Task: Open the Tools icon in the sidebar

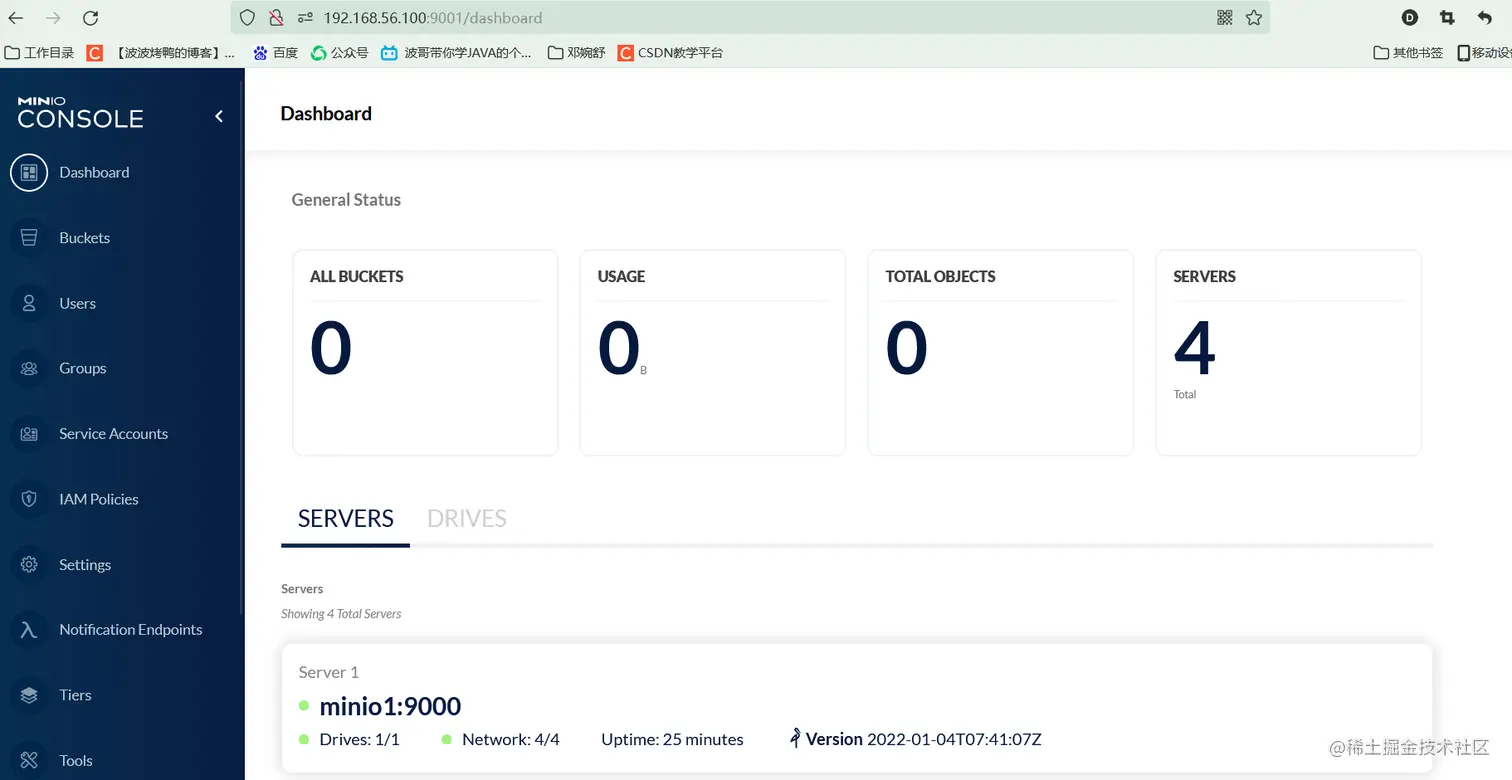Action: point(29,760)
